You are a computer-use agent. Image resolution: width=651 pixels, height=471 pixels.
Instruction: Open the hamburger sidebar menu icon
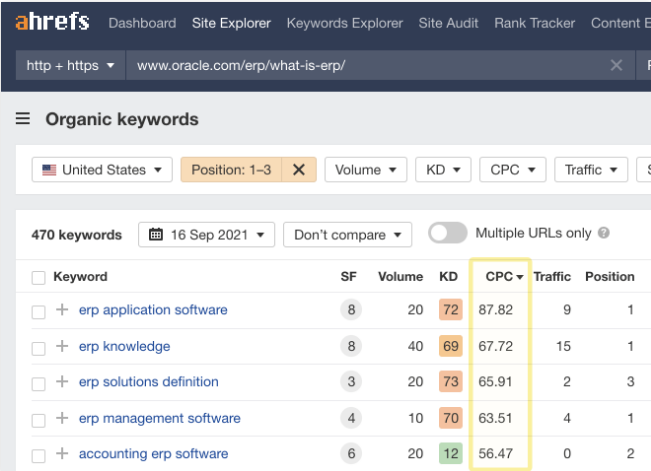point(23,119)
